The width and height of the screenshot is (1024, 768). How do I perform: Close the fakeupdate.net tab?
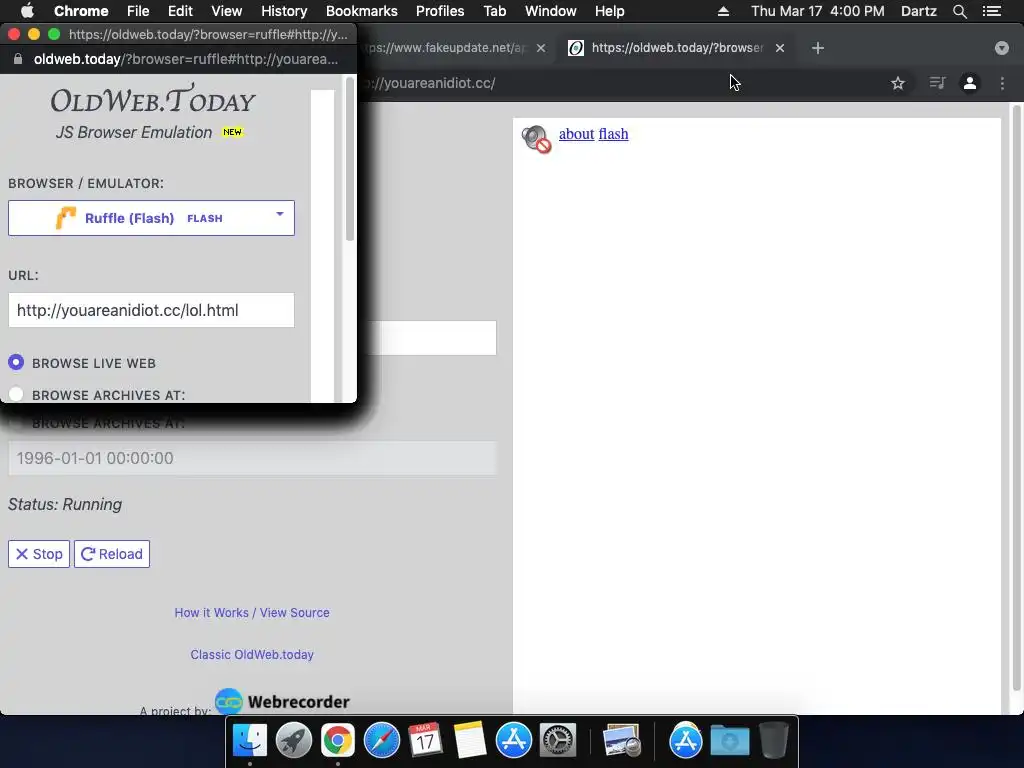[541, 48]
